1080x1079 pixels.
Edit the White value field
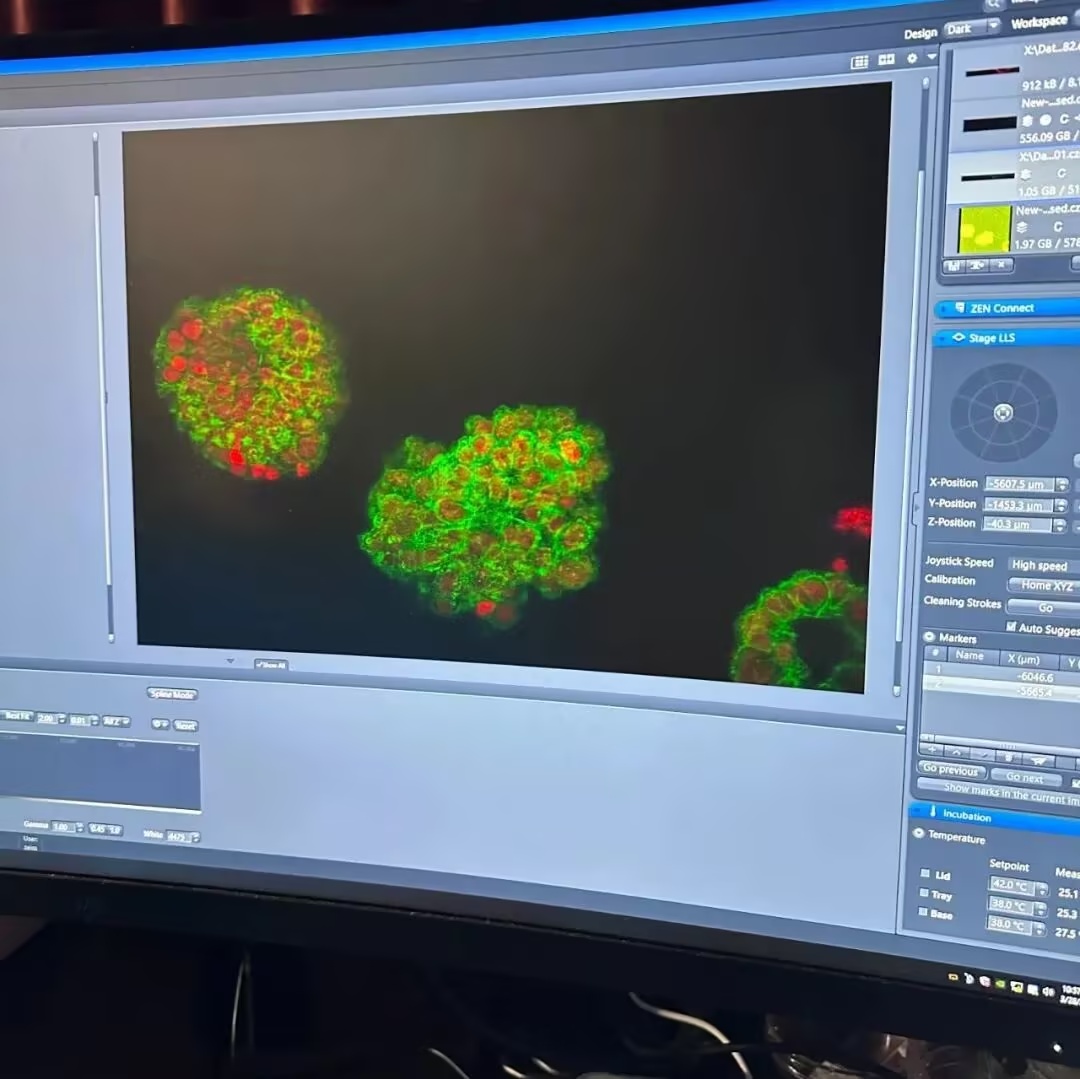[x=179, y=837]
